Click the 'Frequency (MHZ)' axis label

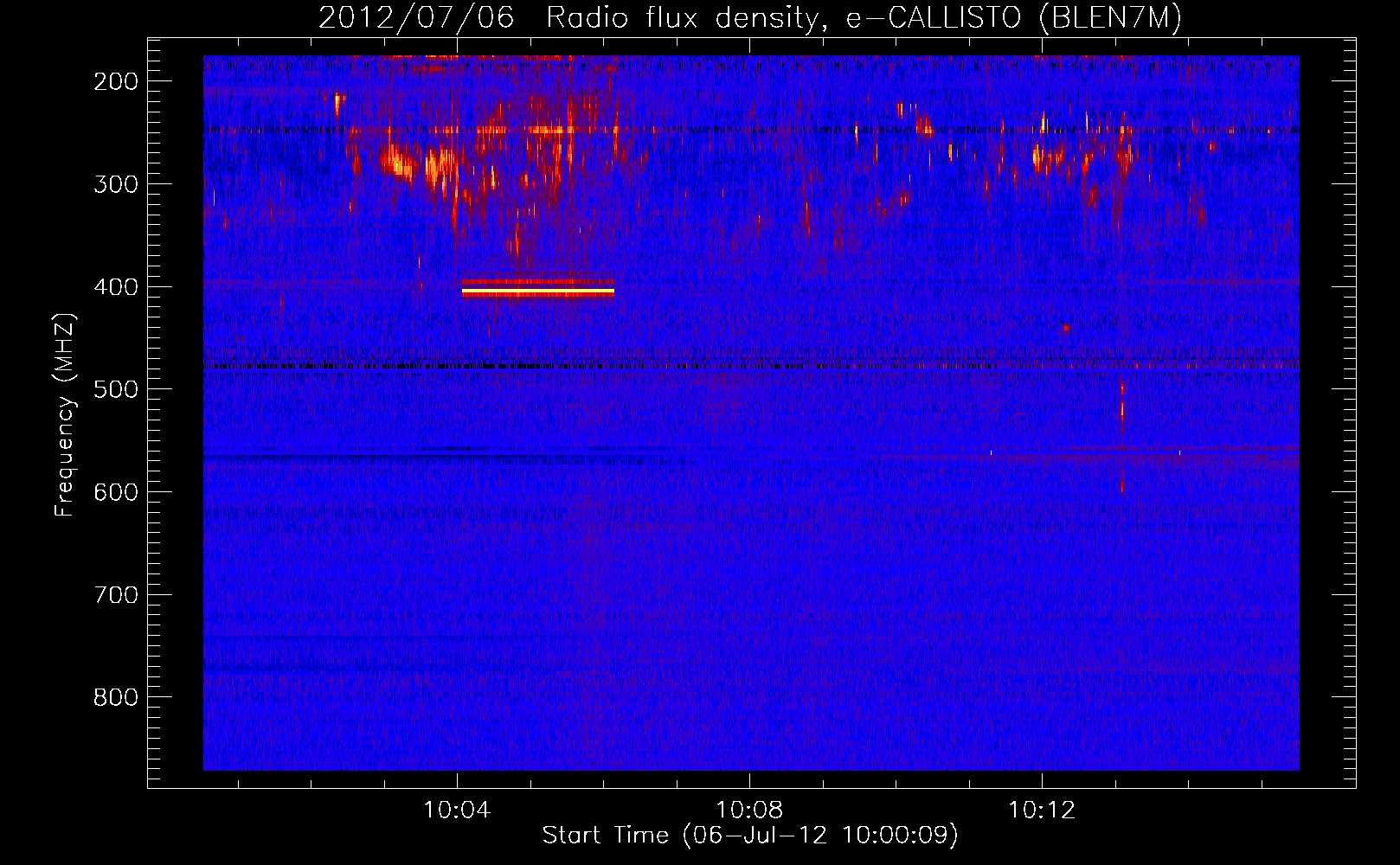[x=65, y=415]
